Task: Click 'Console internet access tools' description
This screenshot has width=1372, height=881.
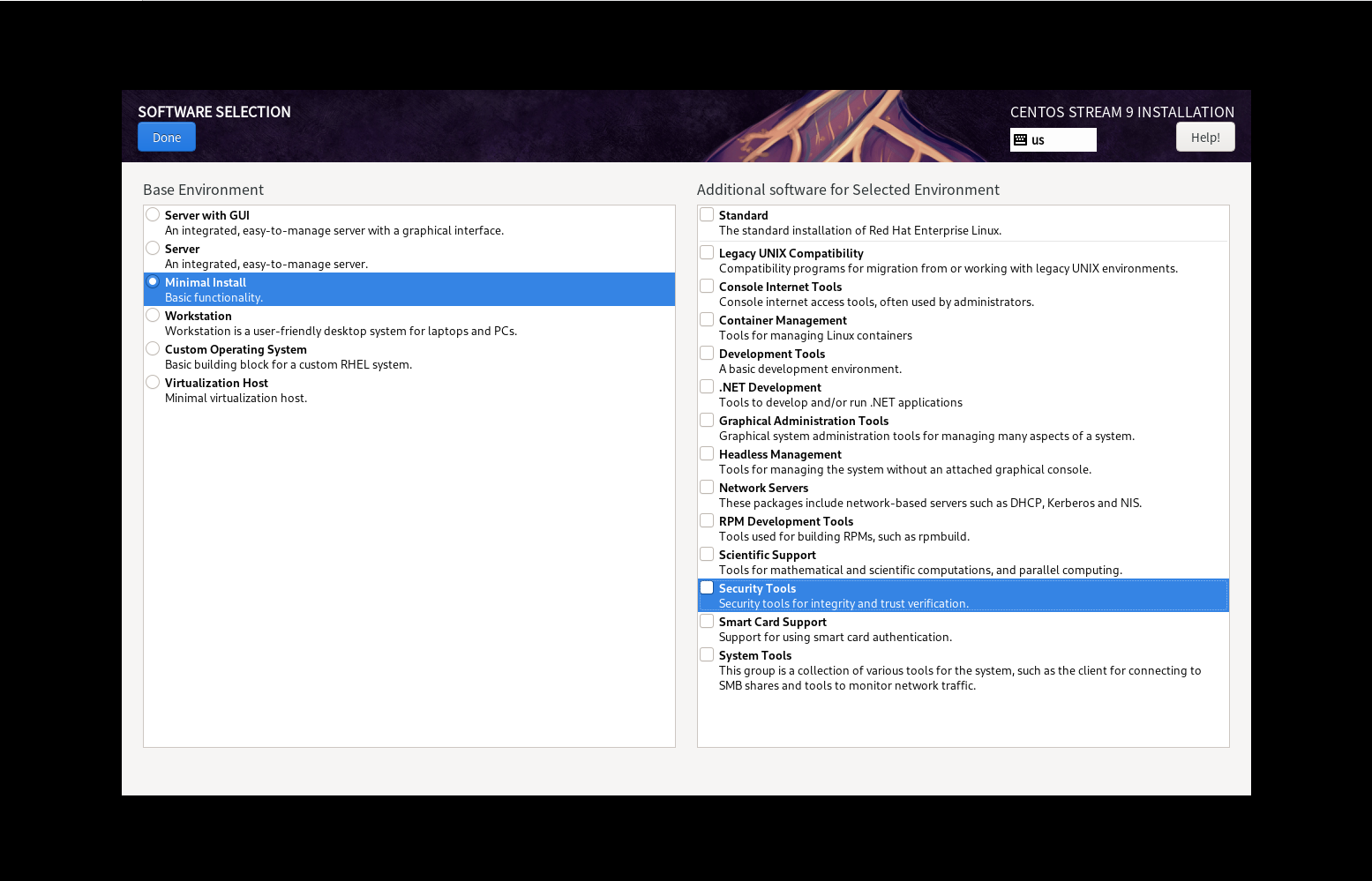Action: (876, 302)
